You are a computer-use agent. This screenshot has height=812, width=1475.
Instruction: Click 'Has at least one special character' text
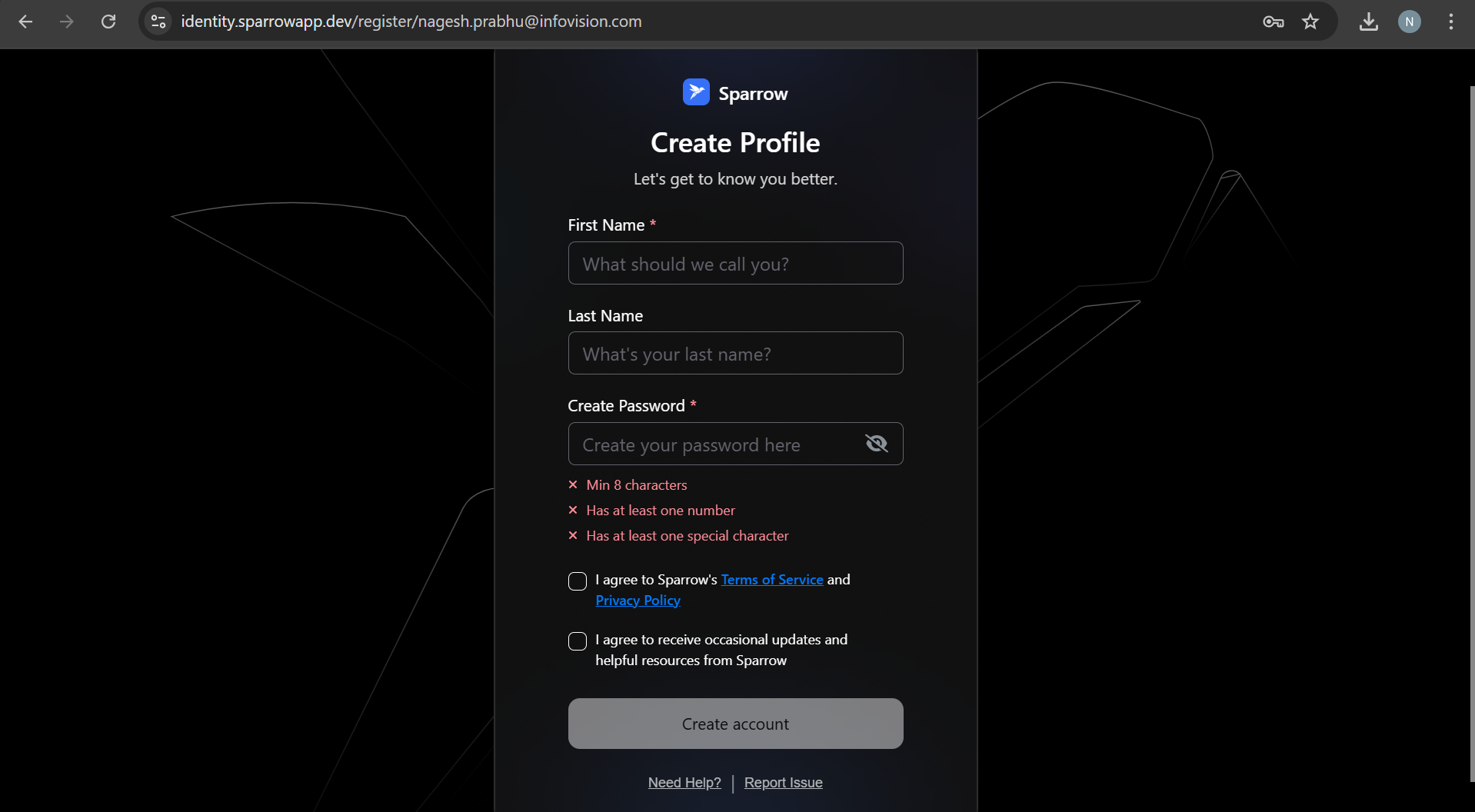pyautogui.click(x=688, y=536)
